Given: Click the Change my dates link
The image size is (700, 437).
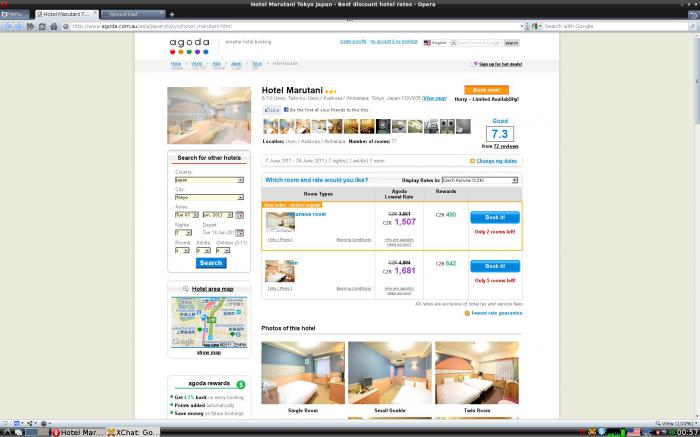Looking at the screenshot, I should (x=496, y=161).
